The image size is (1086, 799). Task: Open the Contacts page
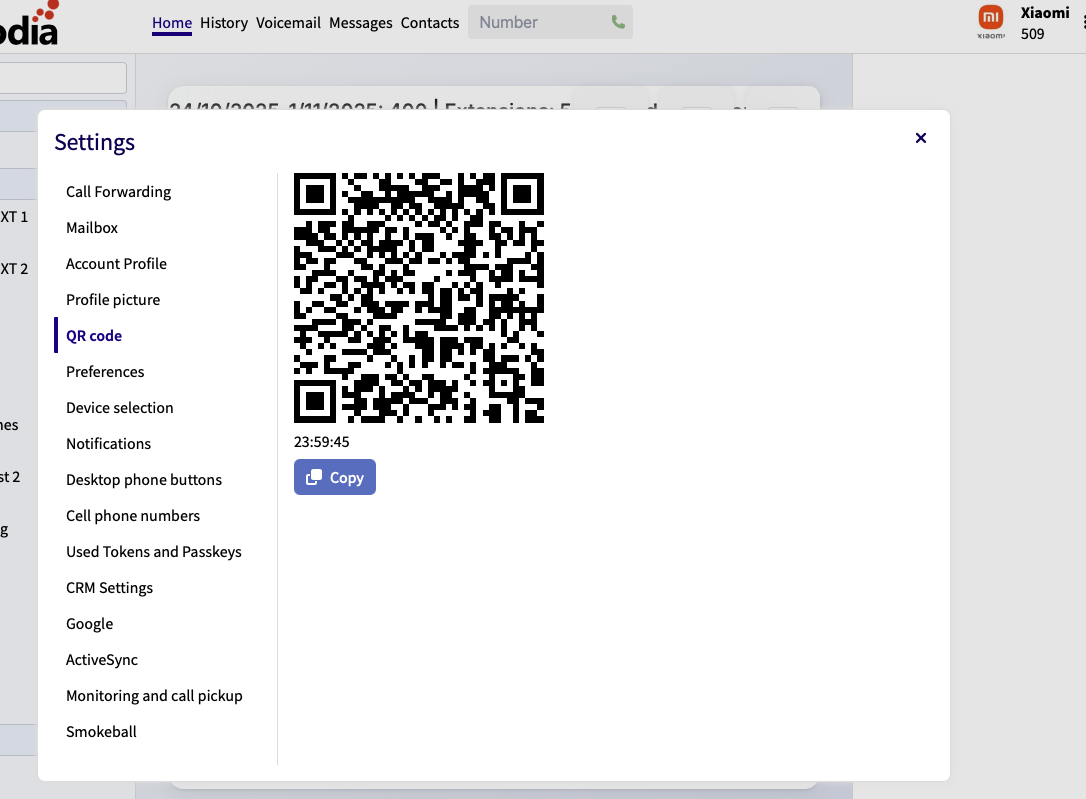(430, 22)
